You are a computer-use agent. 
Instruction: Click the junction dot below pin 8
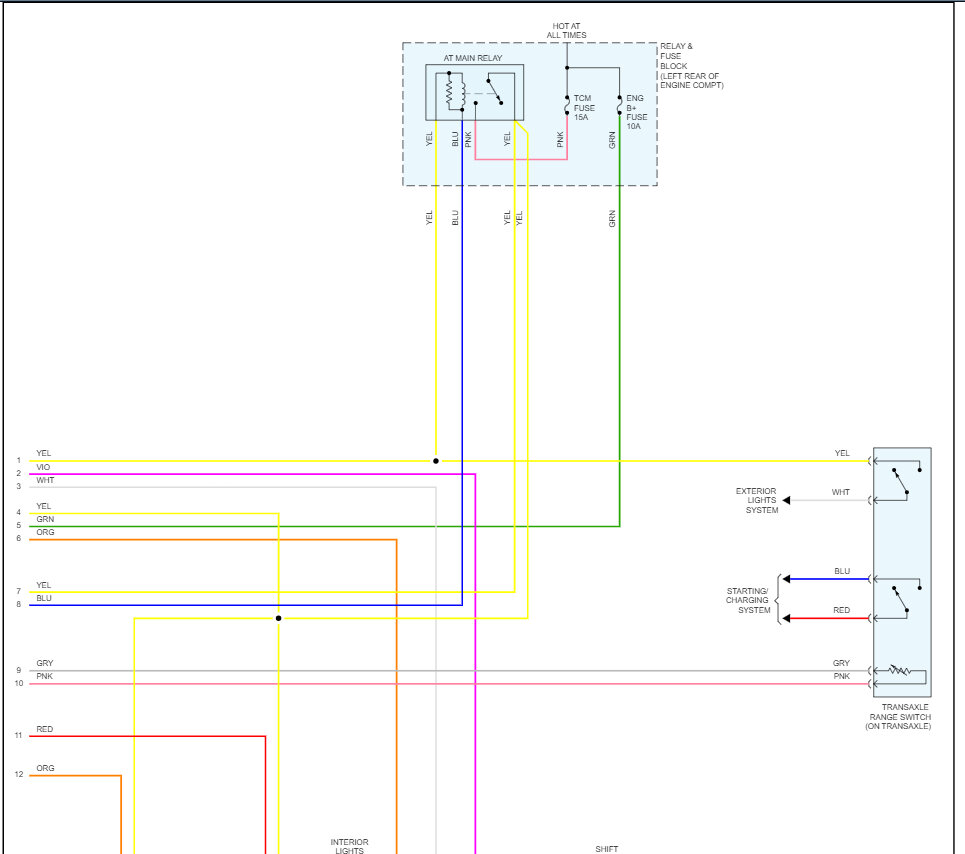278,617
